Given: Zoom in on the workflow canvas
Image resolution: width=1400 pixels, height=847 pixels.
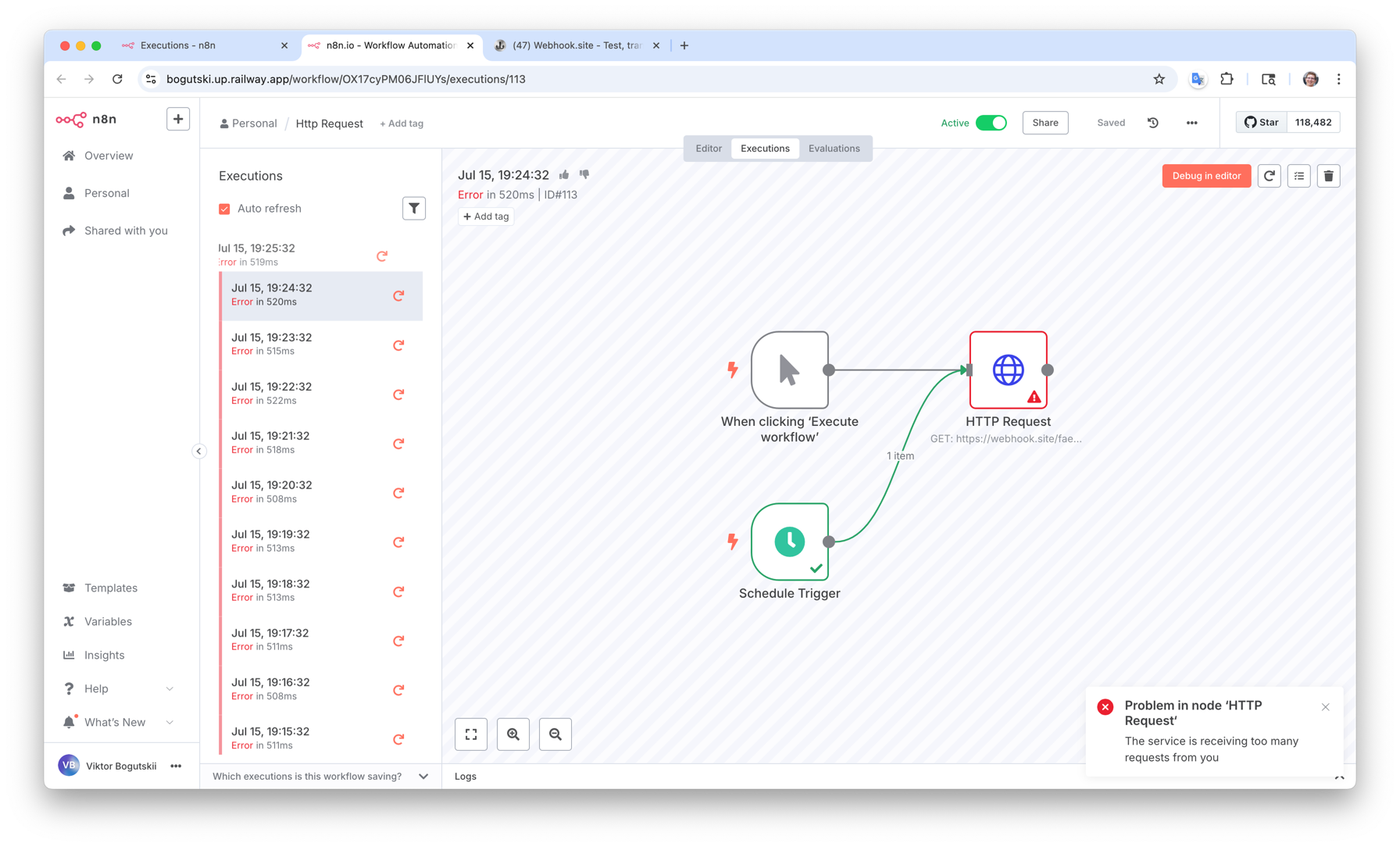Looking at the screenshot, I should point(513,734).
